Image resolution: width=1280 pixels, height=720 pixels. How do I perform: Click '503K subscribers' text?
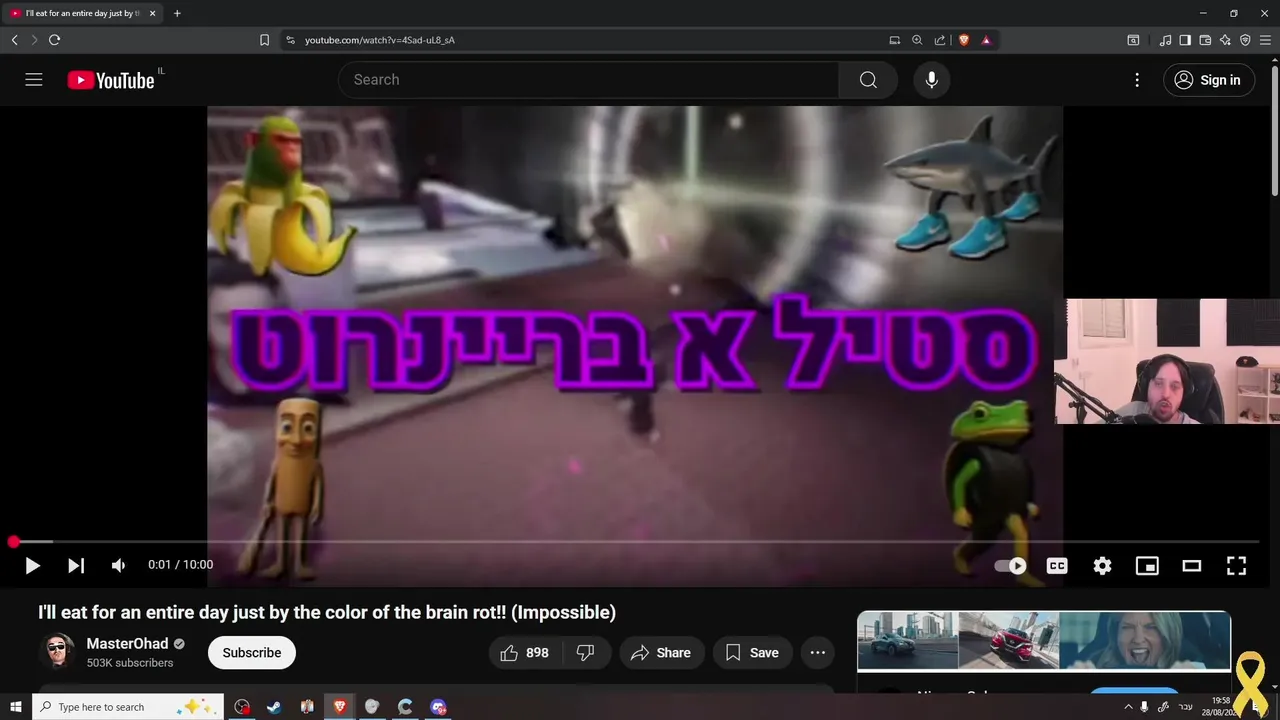pos(130,663)
